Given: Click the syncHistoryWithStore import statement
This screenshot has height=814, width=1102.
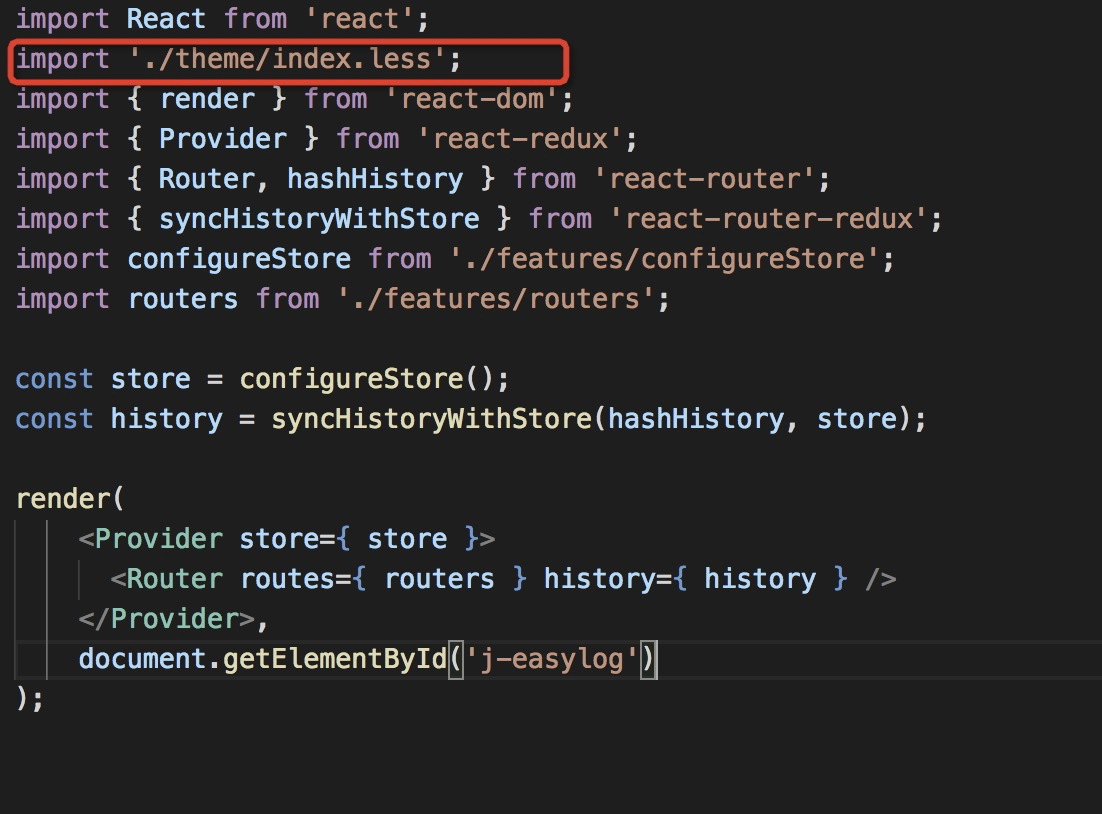Looking at the screenshot, I should 318,218.
